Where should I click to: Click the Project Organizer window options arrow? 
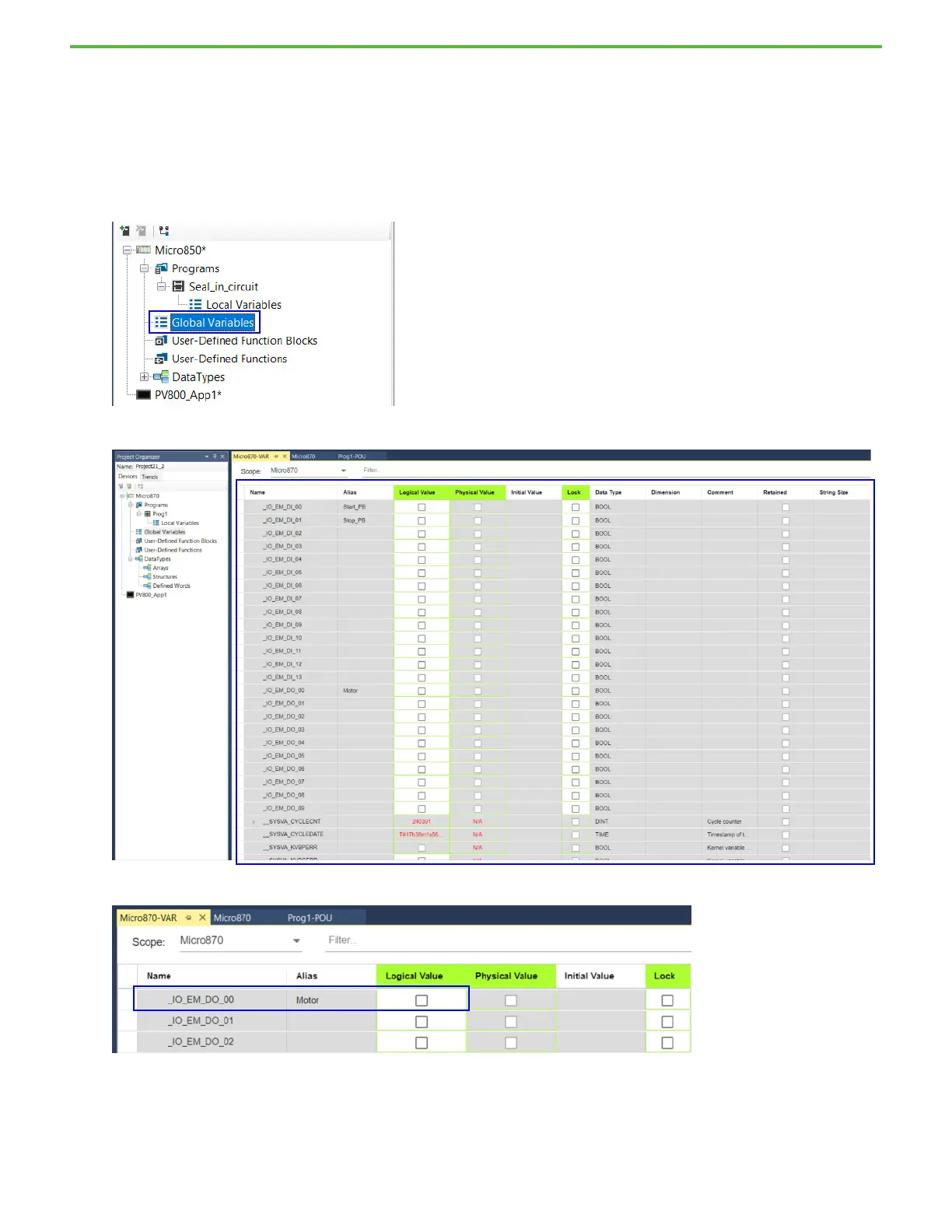point(207,457)
